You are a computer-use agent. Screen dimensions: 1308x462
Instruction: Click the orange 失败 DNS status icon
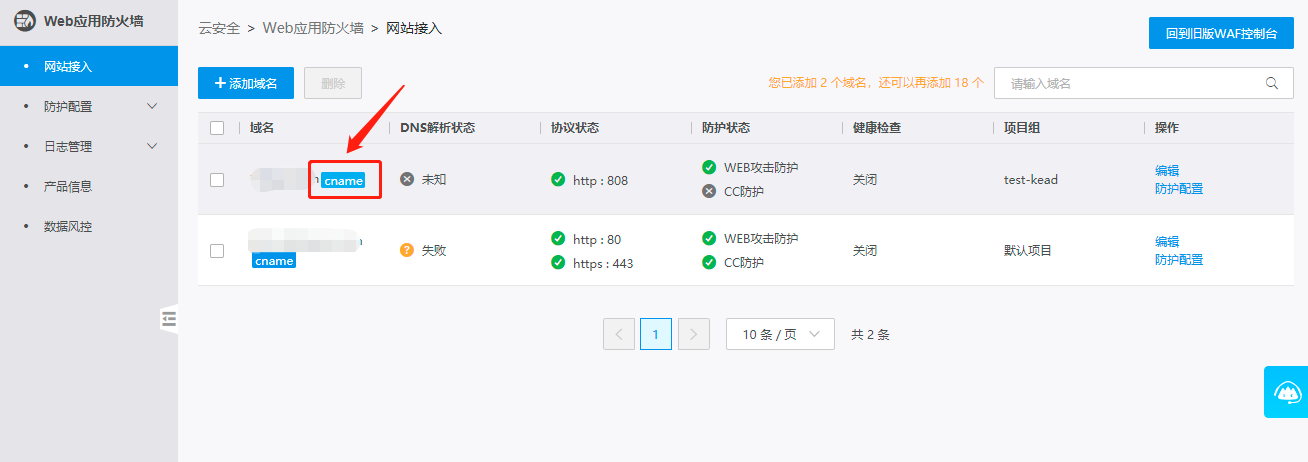(407, 250)
